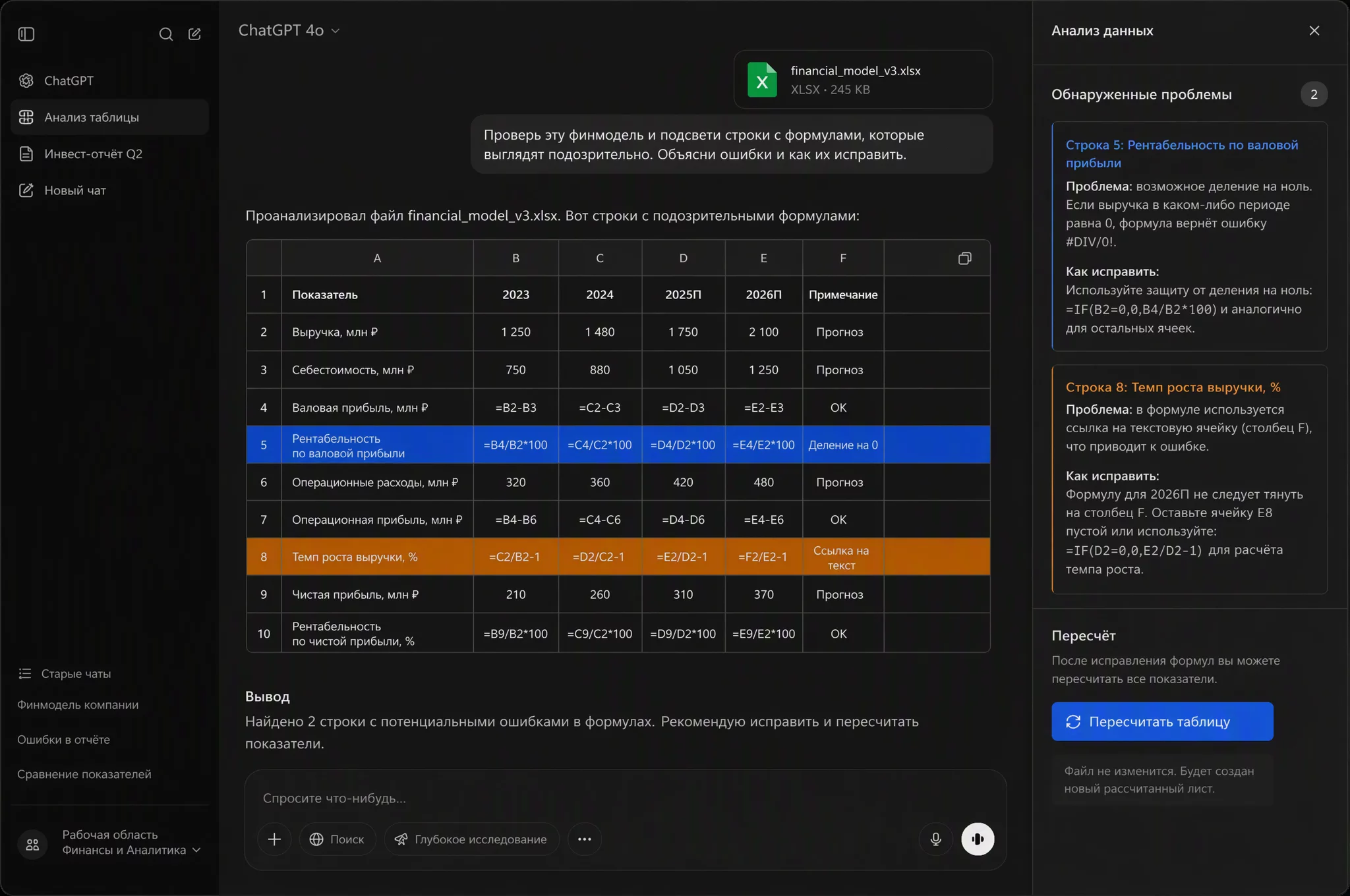Click the Инвест-отчёт document icon
1350x896 pixels.
tap(26, 154)
